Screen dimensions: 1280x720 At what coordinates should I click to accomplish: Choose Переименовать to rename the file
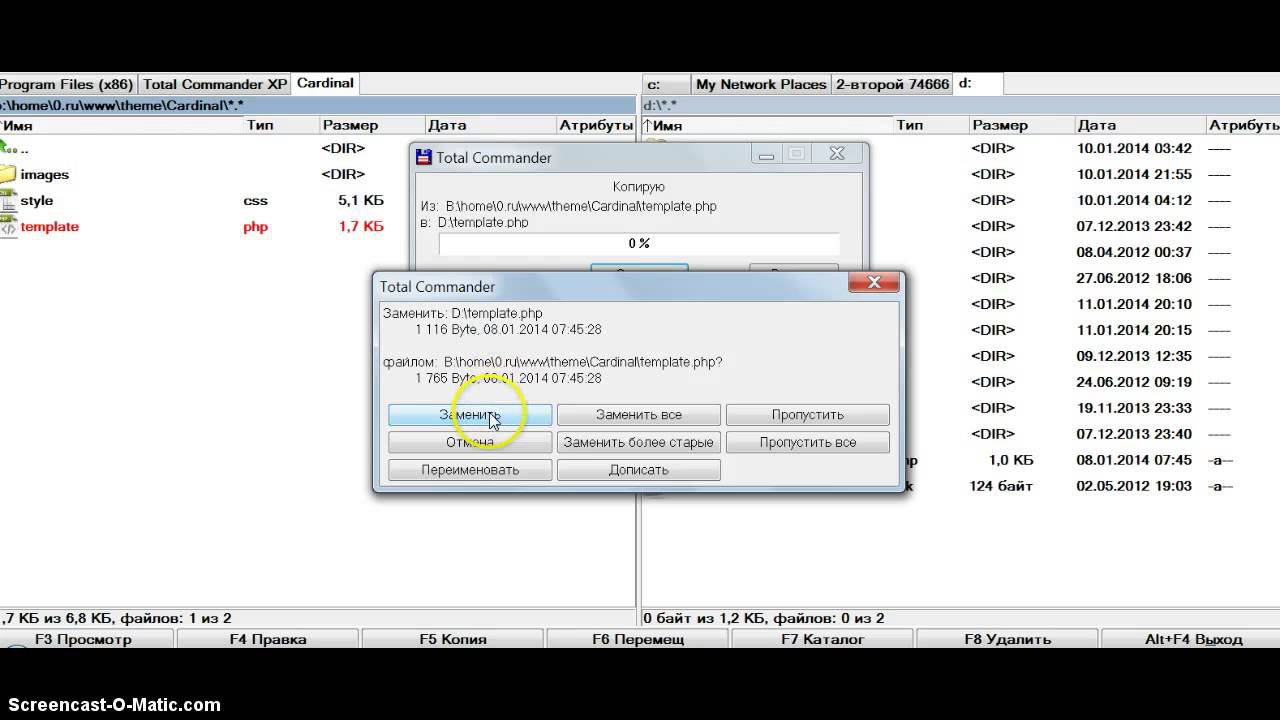470,470
